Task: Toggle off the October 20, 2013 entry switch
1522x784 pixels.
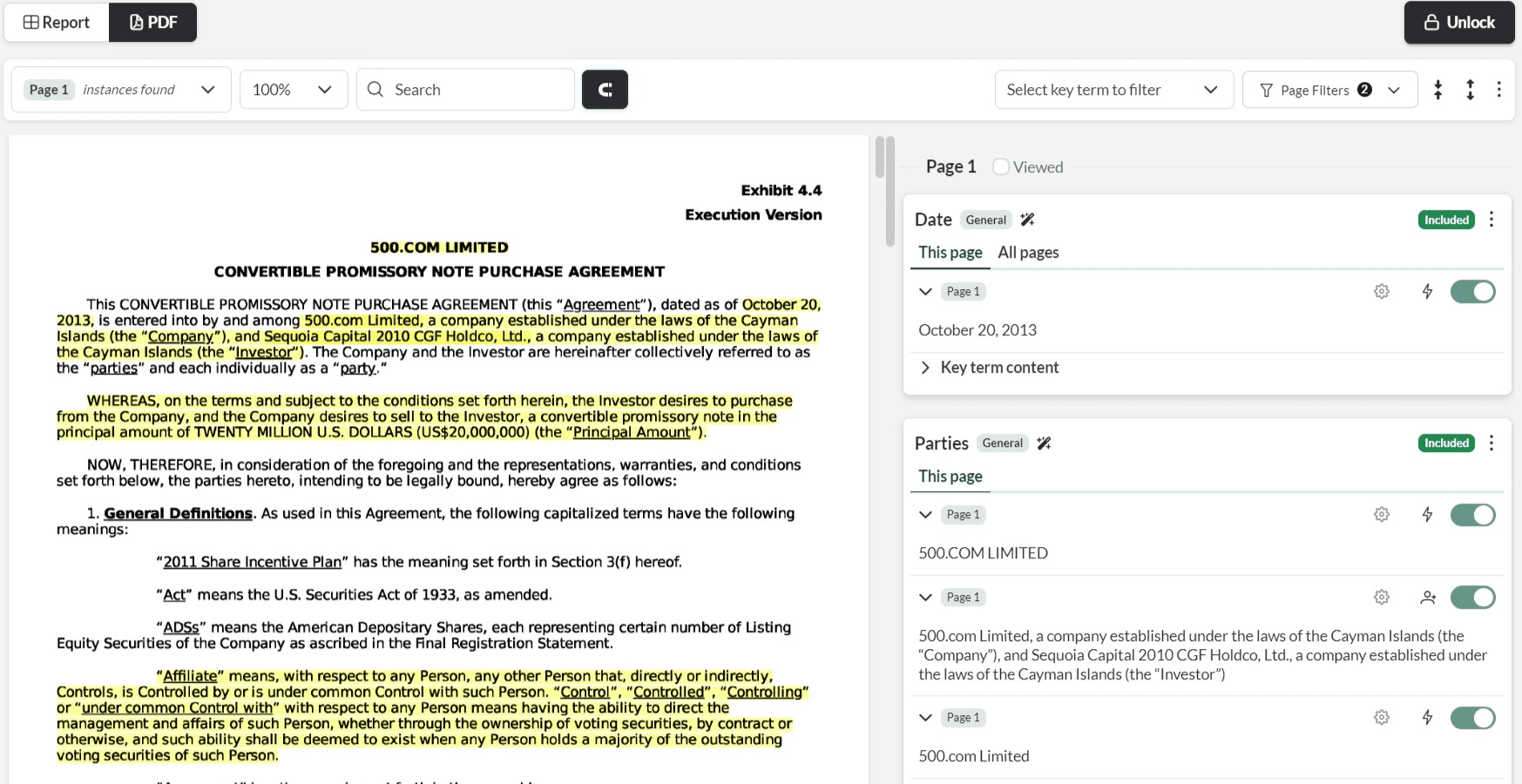Action: coord(1472,292)
